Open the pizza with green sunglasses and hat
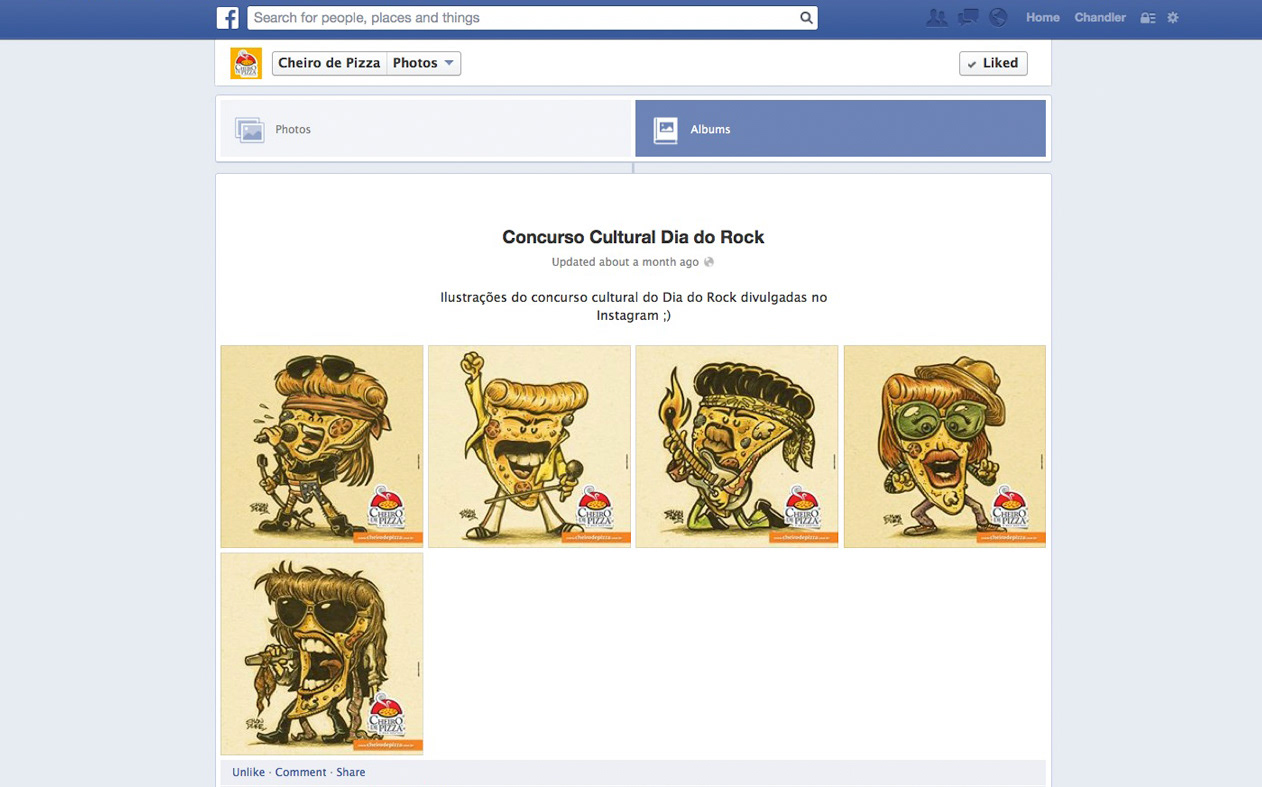Viewport: 1262px width, 787px height. [x=945, y=446]
